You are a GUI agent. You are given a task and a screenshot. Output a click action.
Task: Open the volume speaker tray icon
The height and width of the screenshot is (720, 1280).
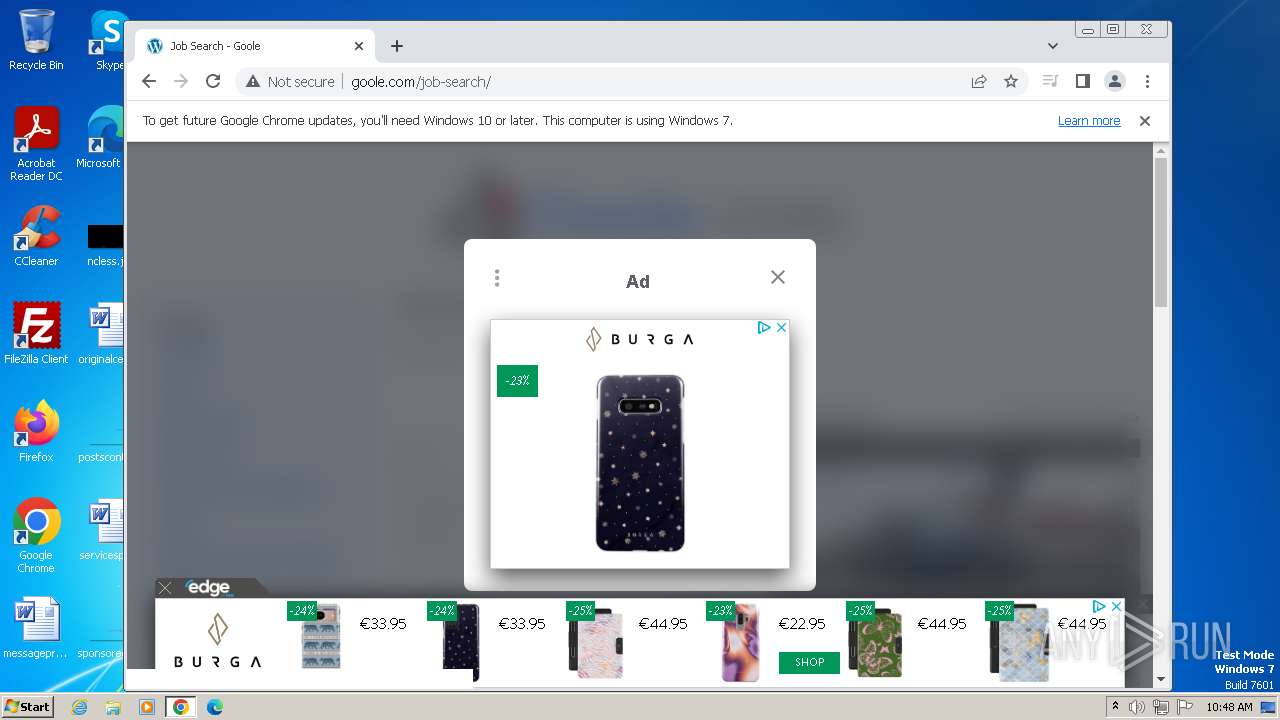tap(1137, 707)
